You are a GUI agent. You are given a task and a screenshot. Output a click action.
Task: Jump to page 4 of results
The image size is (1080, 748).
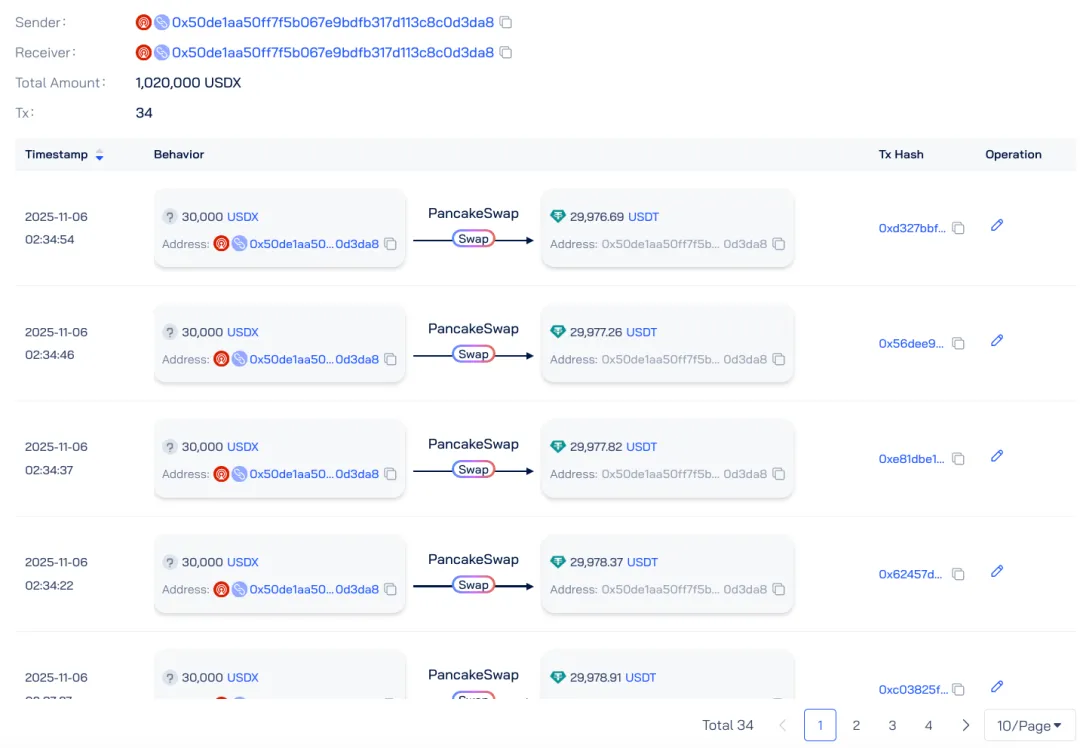(x=928, y=725)
